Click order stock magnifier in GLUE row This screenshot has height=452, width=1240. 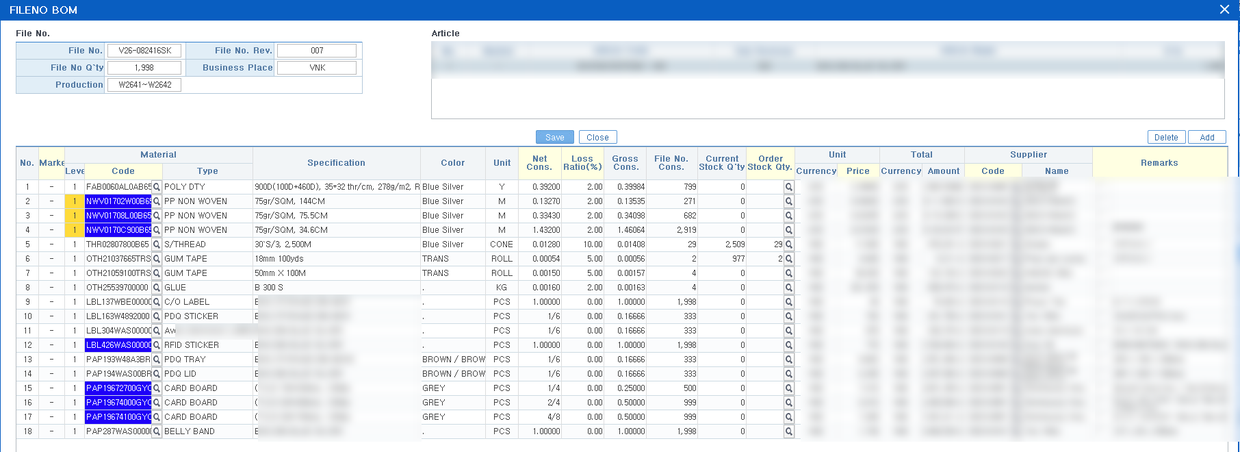(788, 287)
